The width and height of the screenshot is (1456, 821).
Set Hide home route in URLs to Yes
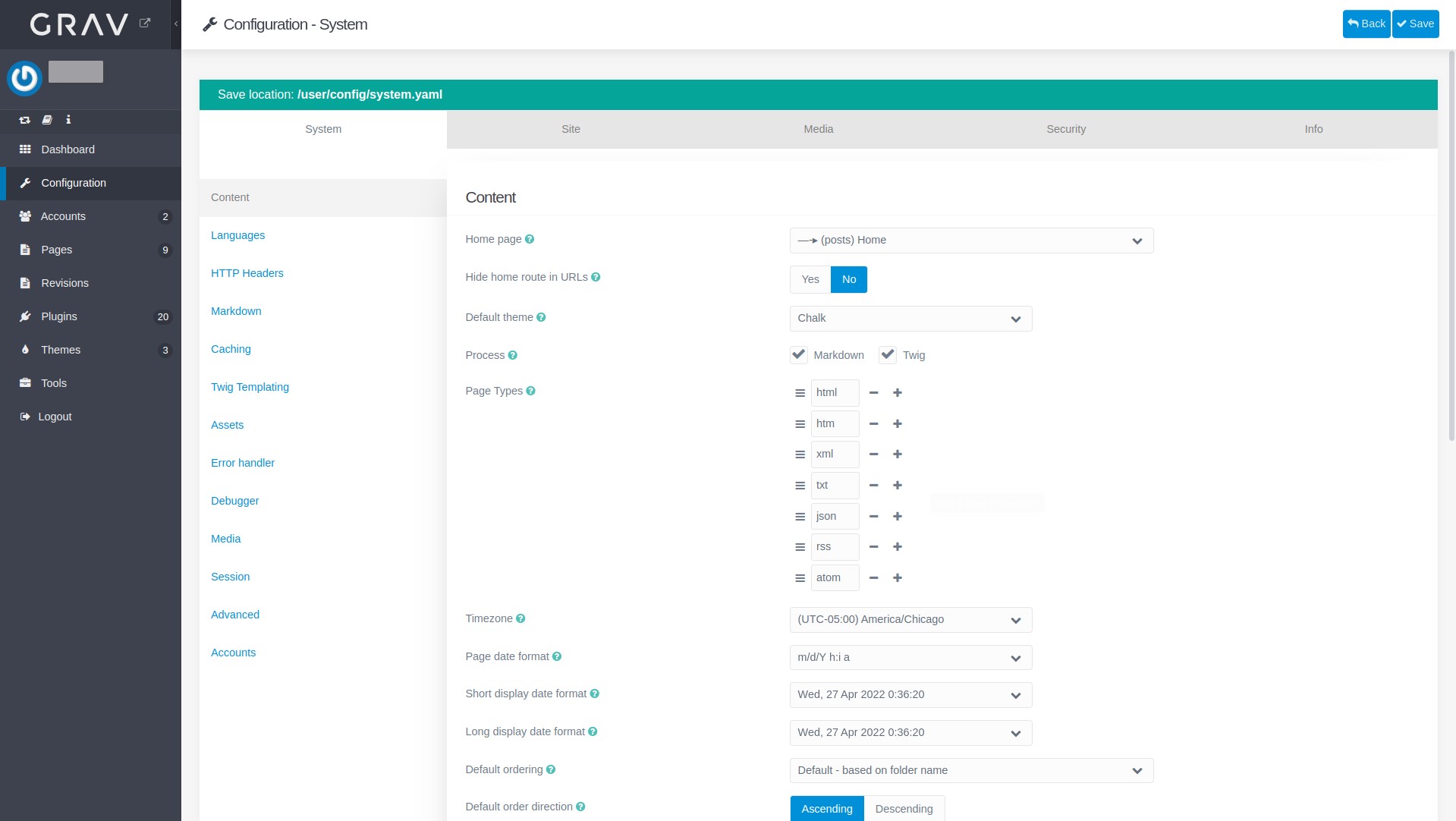[810, 280]
